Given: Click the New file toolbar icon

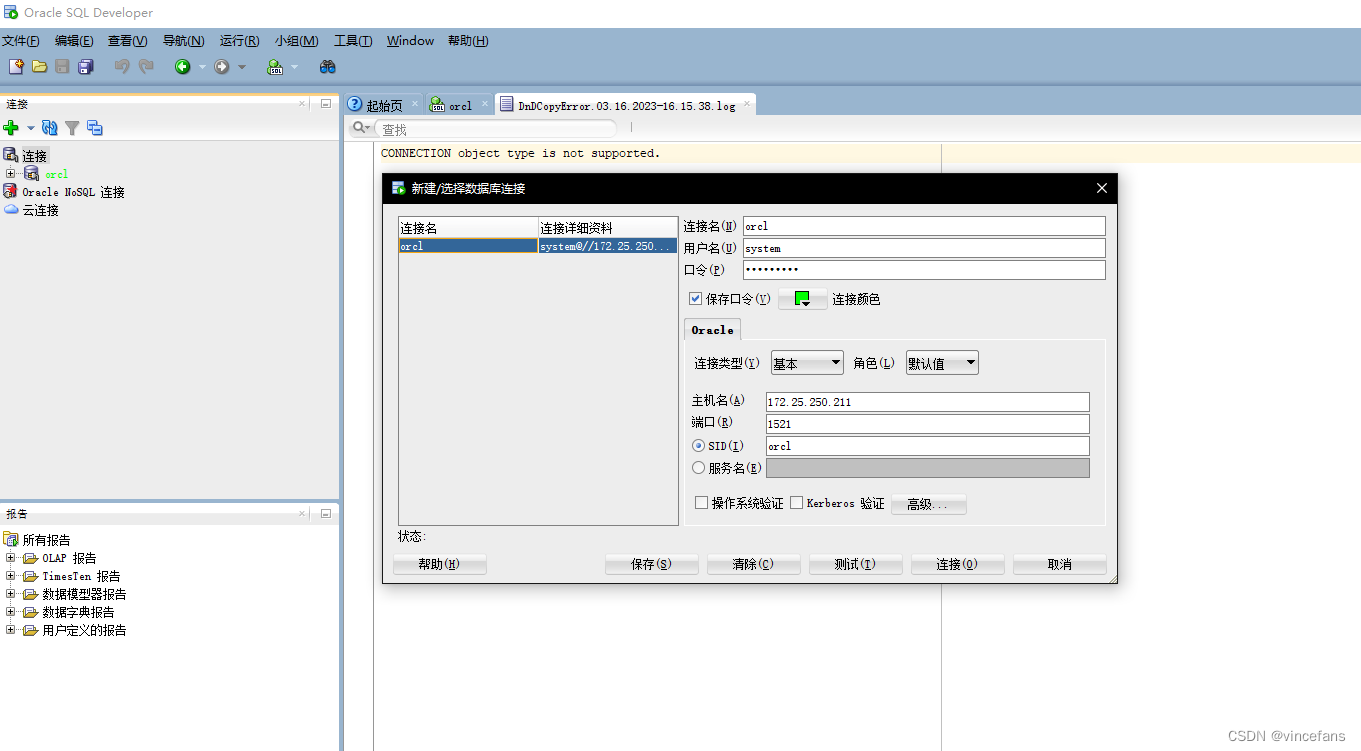Looking at the screenshot, I should point(16,66).
